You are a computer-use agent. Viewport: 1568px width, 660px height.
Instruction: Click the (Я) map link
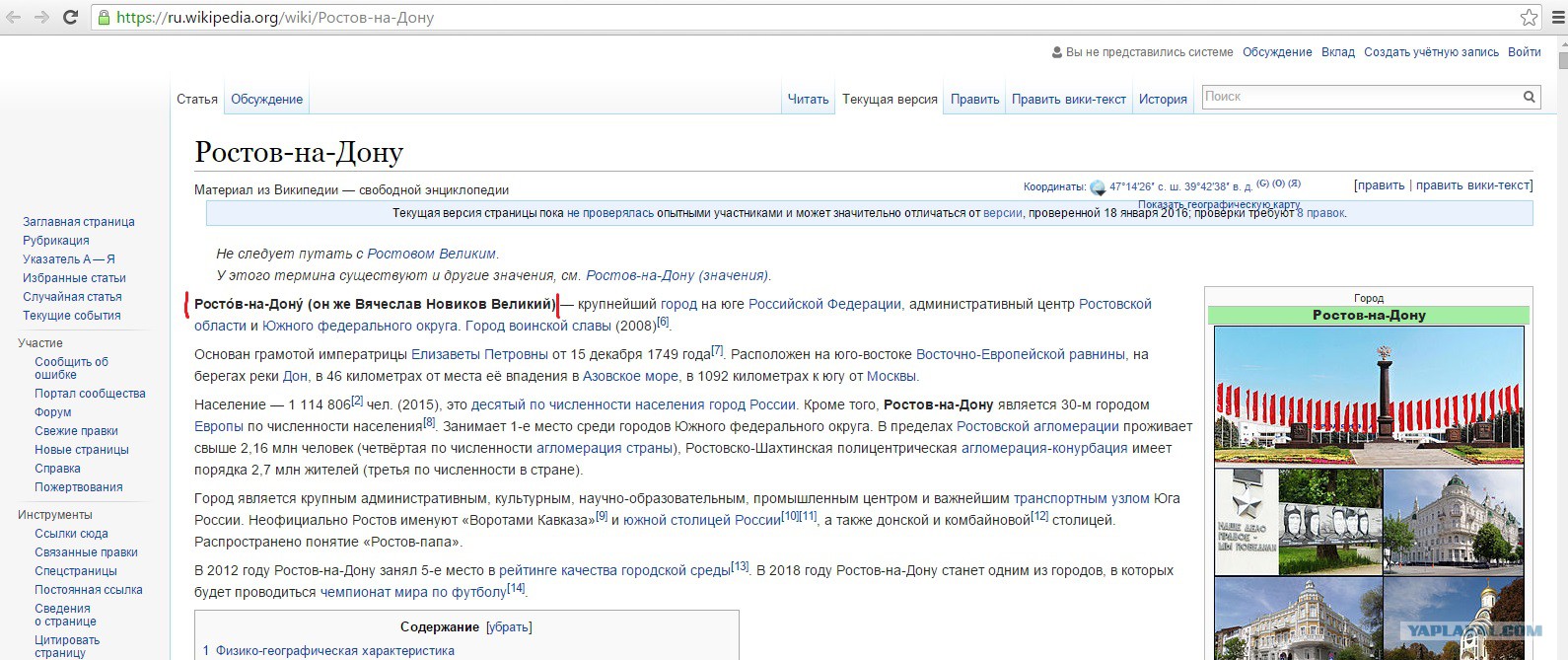point(1294,183)
